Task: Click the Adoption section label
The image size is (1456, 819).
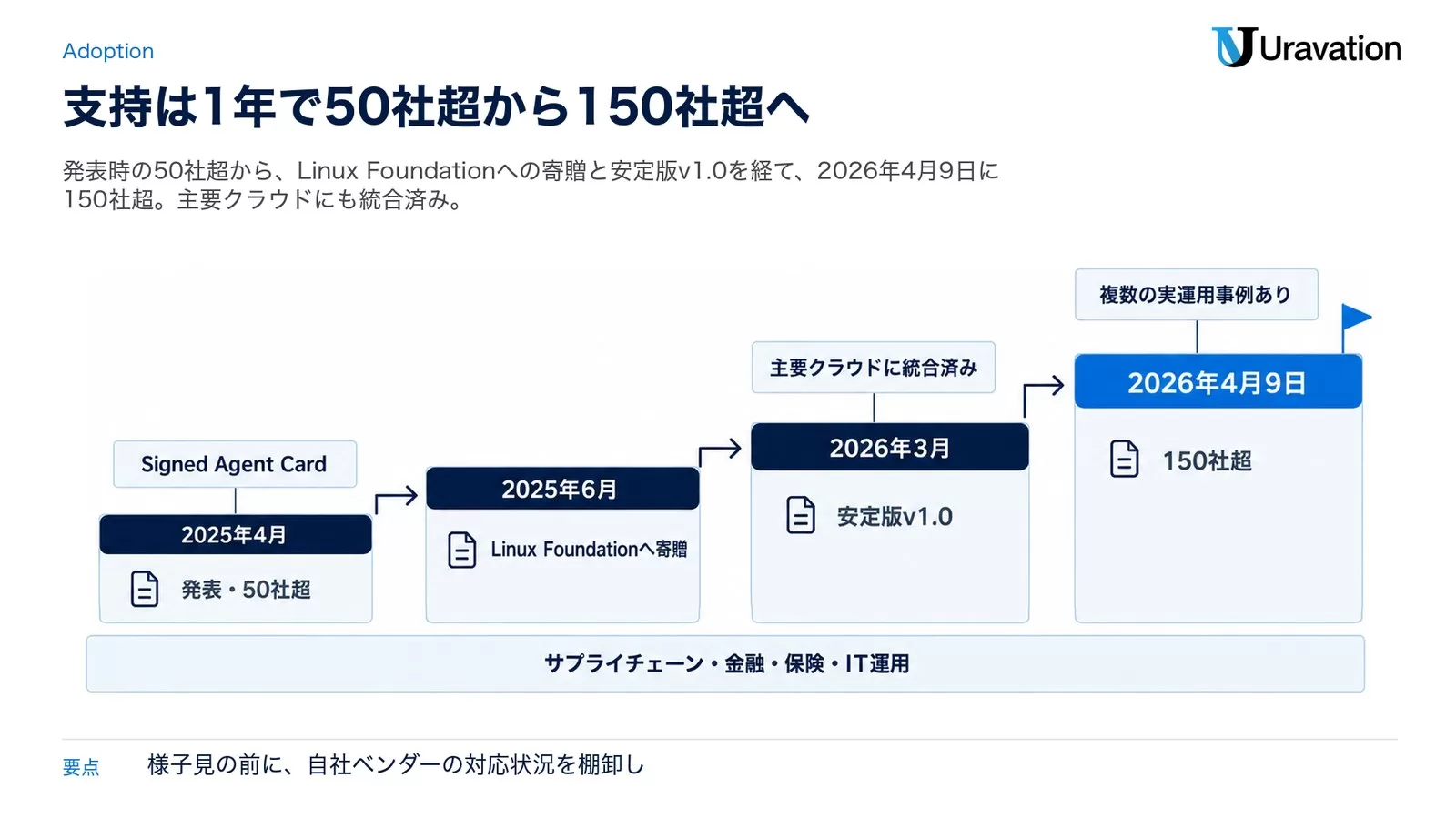Action: (x=108, y=51)
